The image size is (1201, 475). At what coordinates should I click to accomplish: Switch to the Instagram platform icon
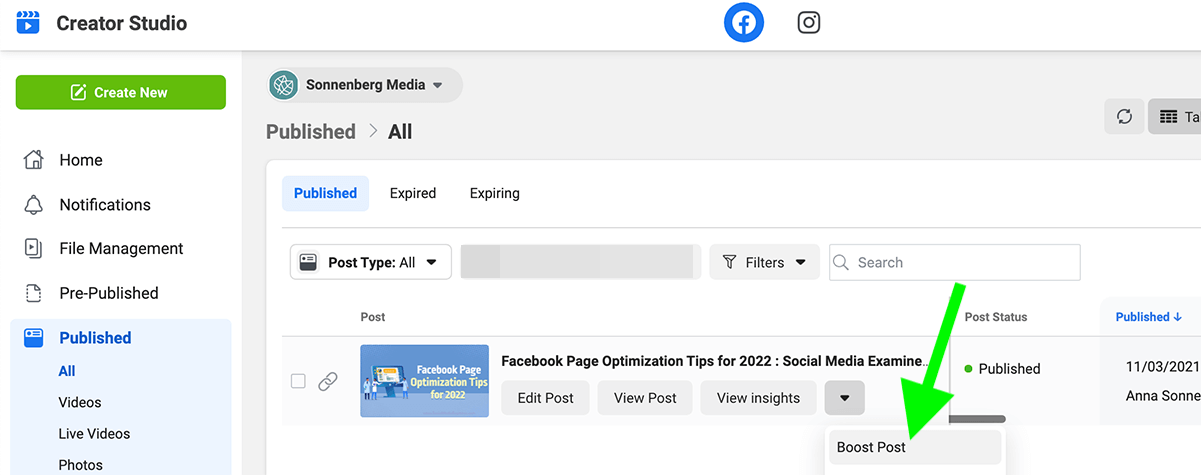pyautogui.click(x=809, y=23)
